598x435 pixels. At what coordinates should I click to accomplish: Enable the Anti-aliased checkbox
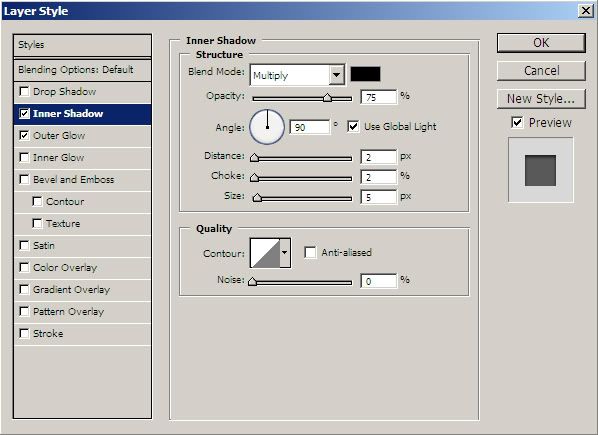[310, 252]
